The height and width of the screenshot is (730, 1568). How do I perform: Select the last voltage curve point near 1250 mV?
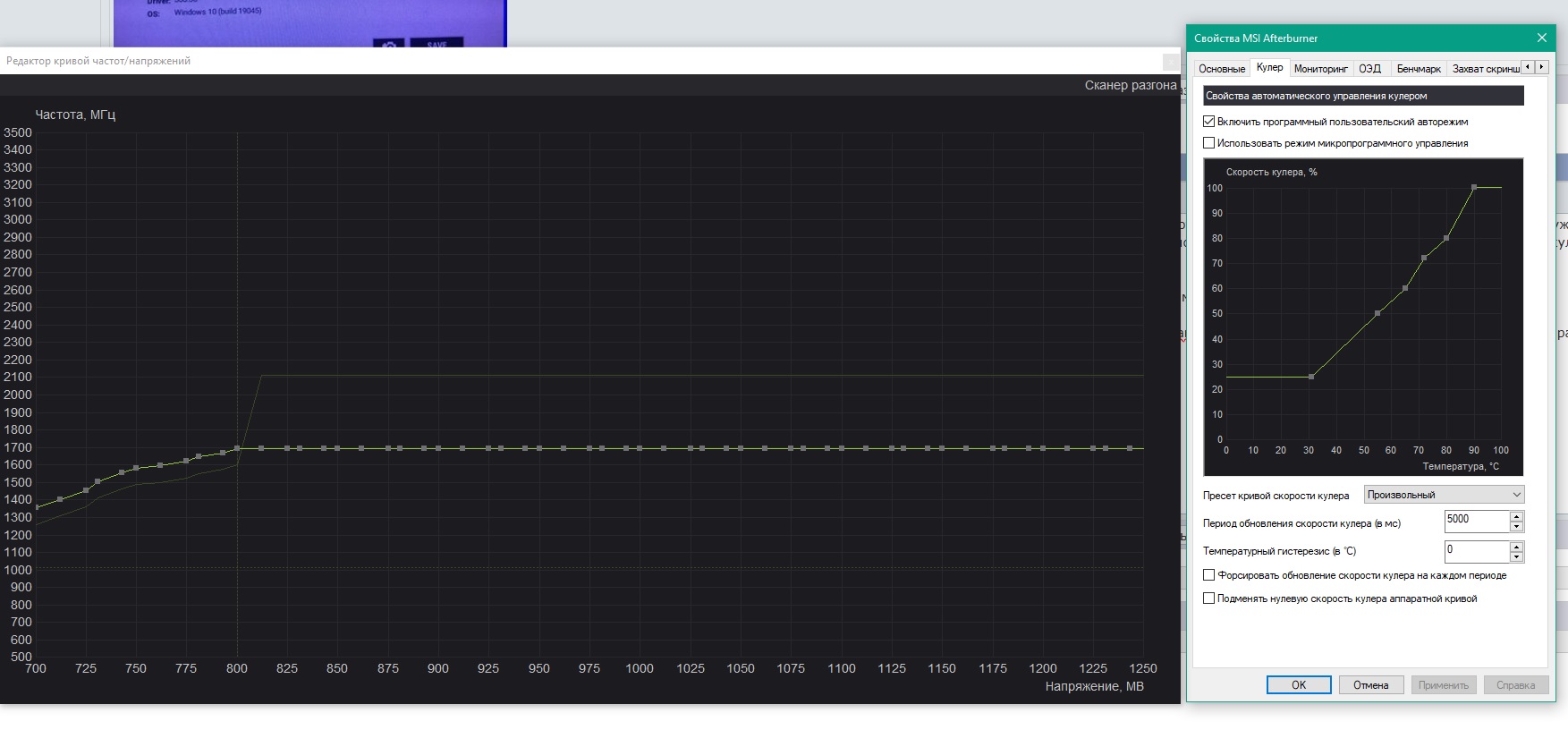pos(1130,448)
